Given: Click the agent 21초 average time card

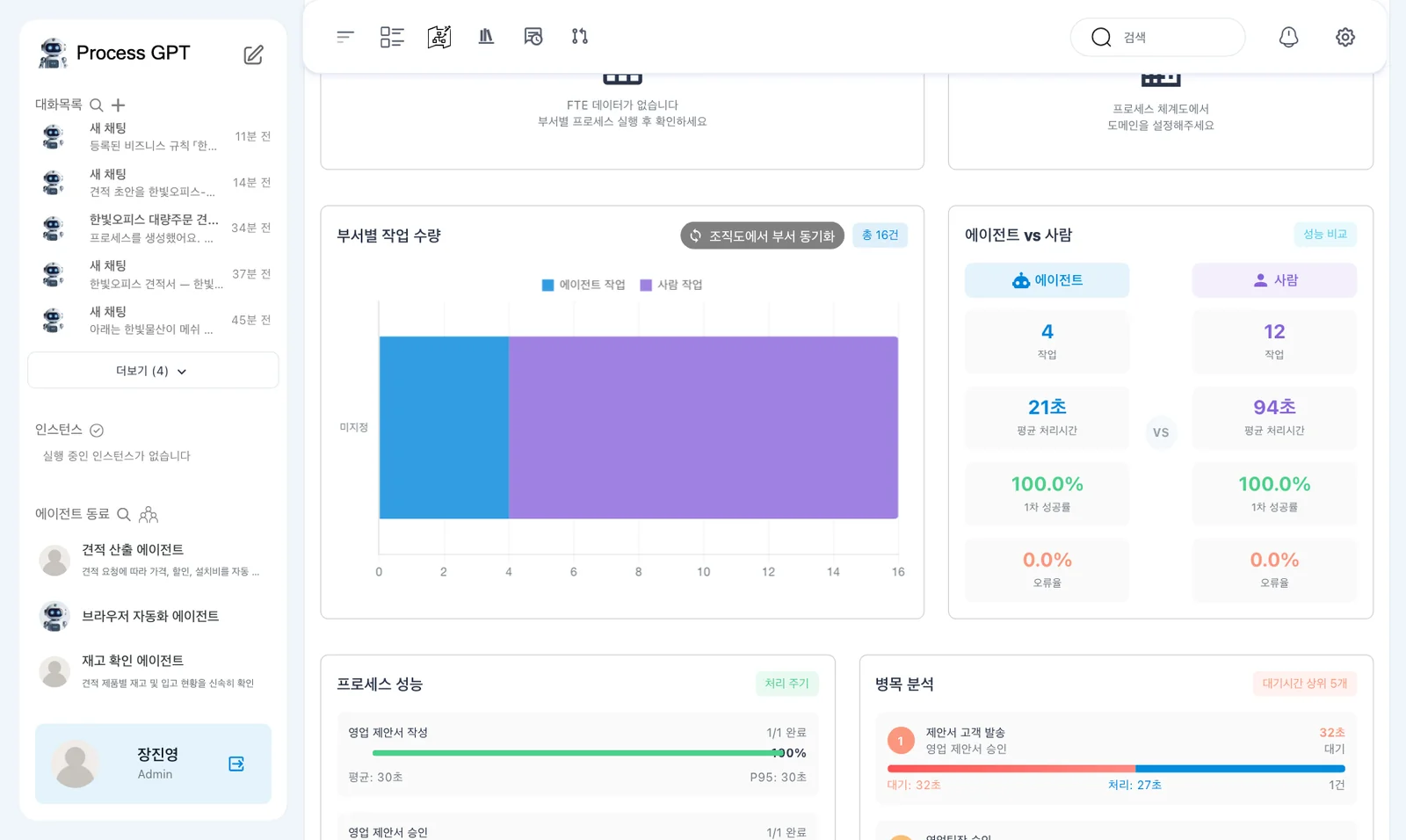Looking at the screenshot, I should [x=1047, y=417].
